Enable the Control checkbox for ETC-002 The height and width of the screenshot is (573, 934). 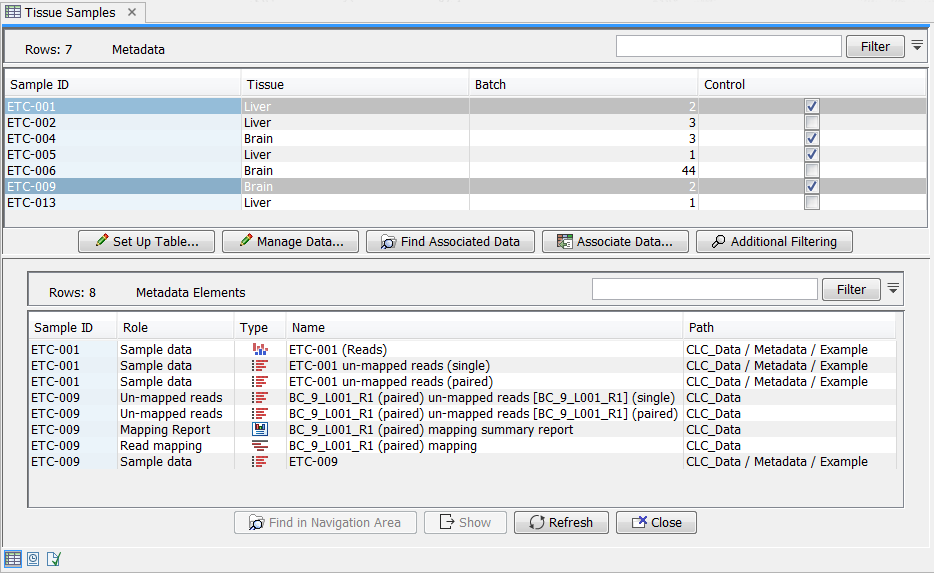click(812, 122)
